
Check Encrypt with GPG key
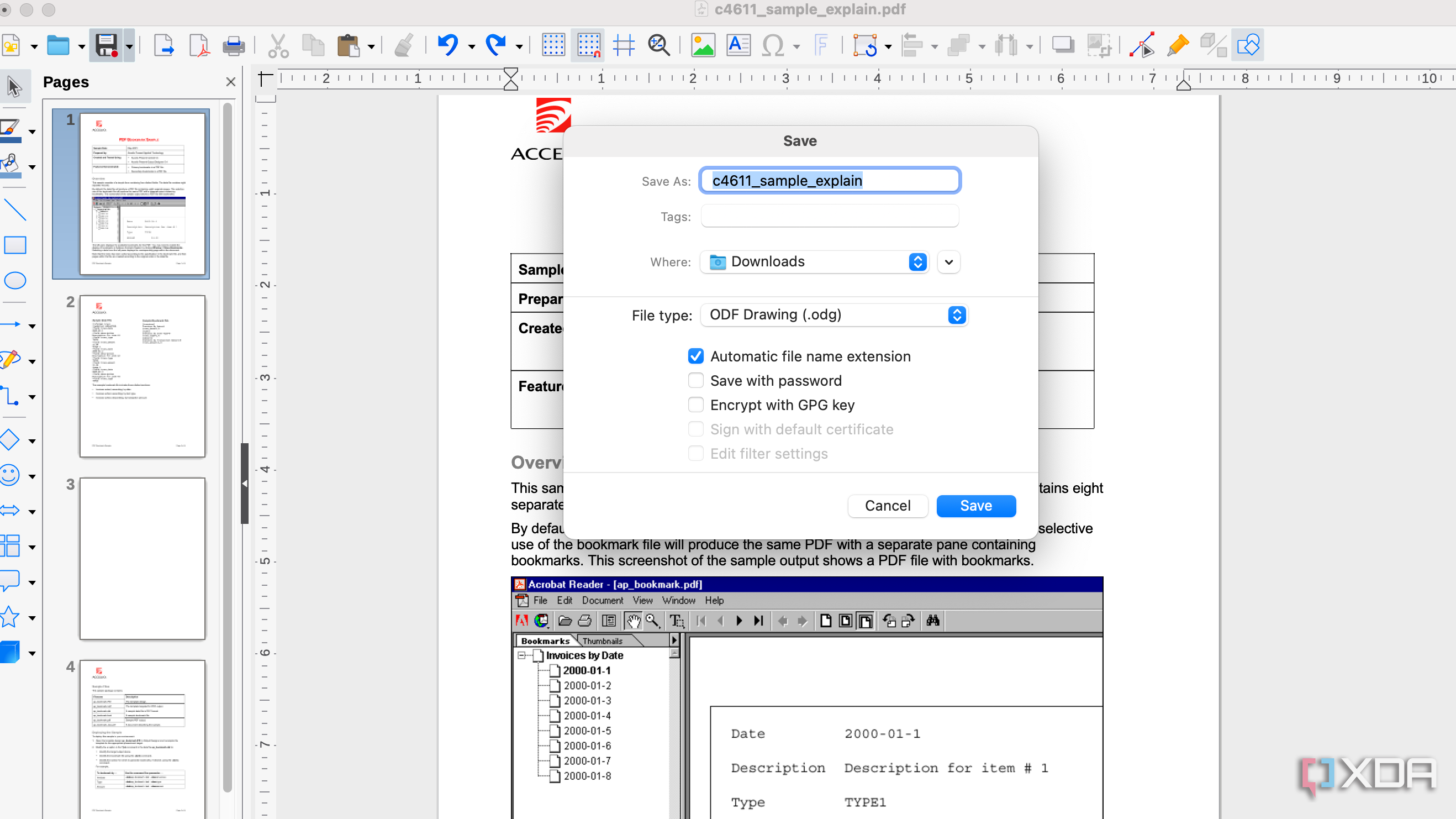(x=696, y=405)
